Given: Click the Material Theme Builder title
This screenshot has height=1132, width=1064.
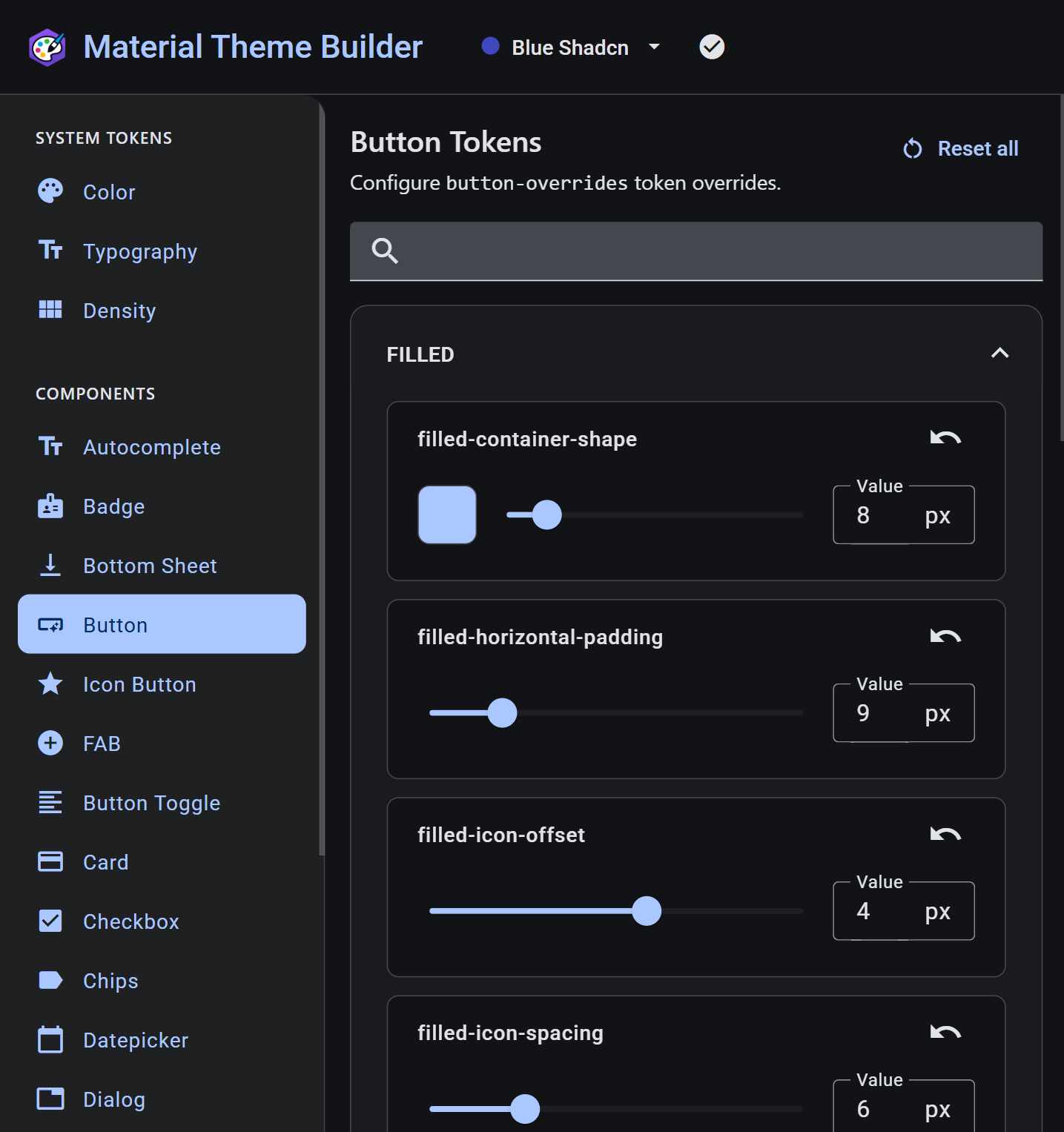Looking at the screenshot, I should [253, 47].
